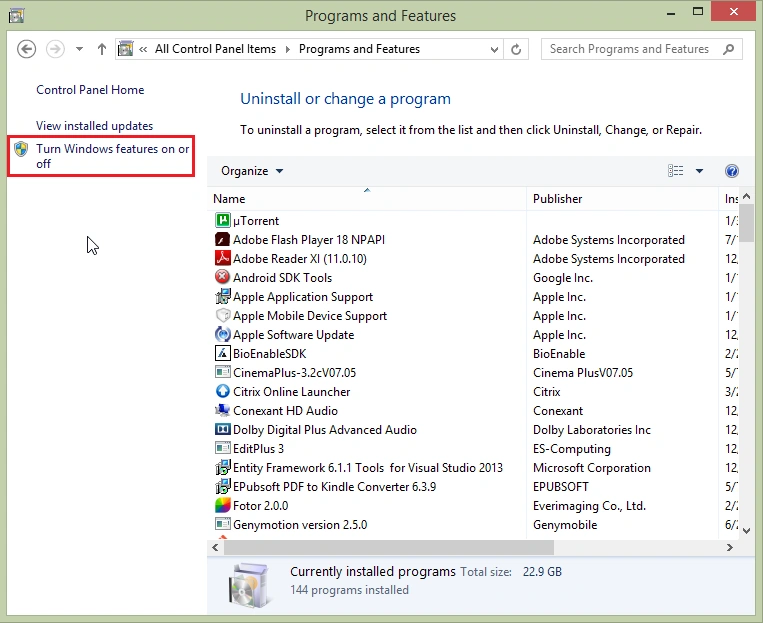Click the search magnifier icon
This screenshot has height=623, width=763.
728,49
